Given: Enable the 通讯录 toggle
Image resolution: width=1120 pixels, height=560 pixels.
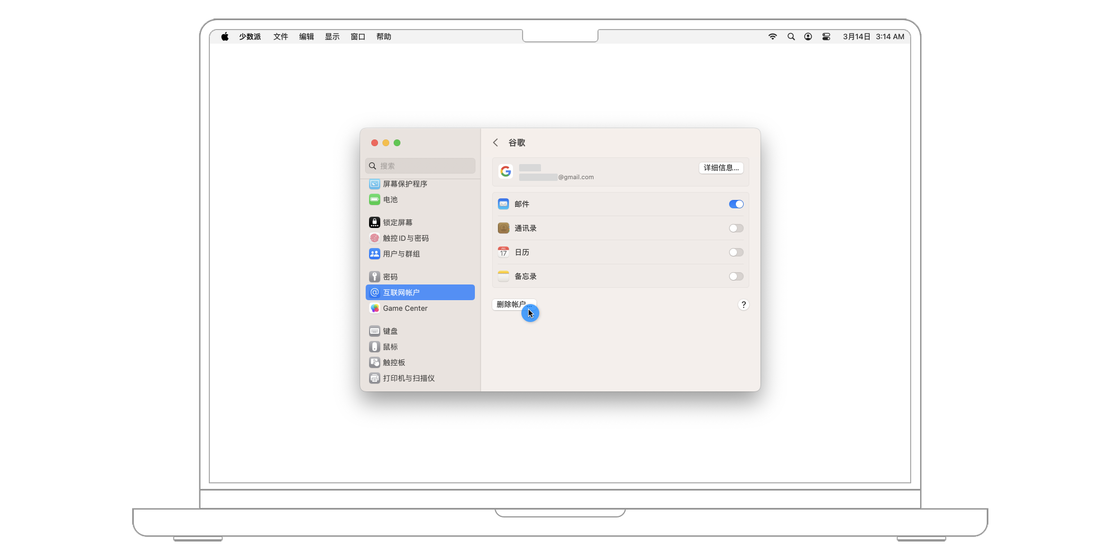Looking at the screenshot, I should pos(736,228).
